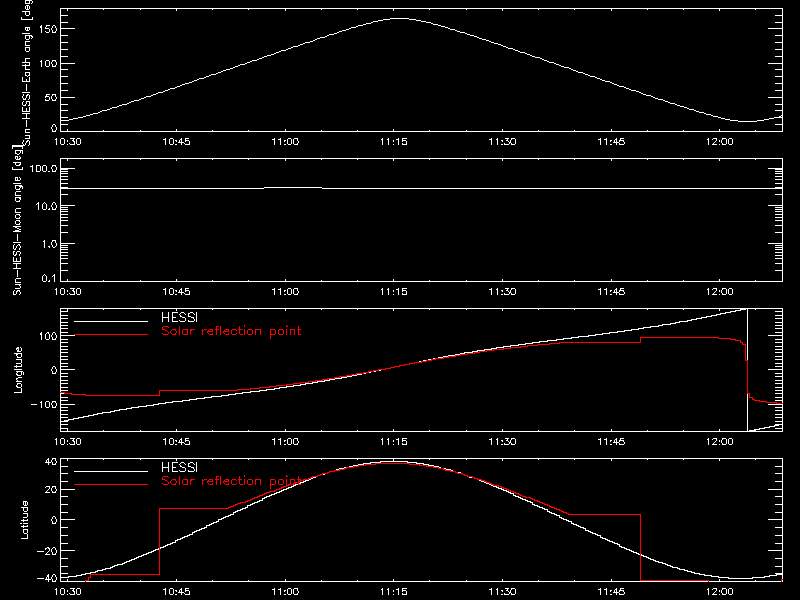800x600 pixels.
Task: Click the -100 tick on Longitude plot
Action: 44,404
